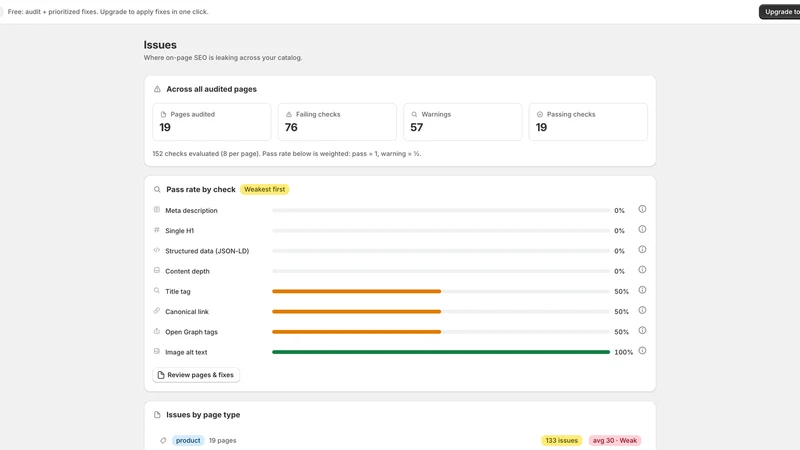Click the Upgrade button in the top banner
Image resolution: width=800 pixels, height=450 pixels.
pos(780,12)
